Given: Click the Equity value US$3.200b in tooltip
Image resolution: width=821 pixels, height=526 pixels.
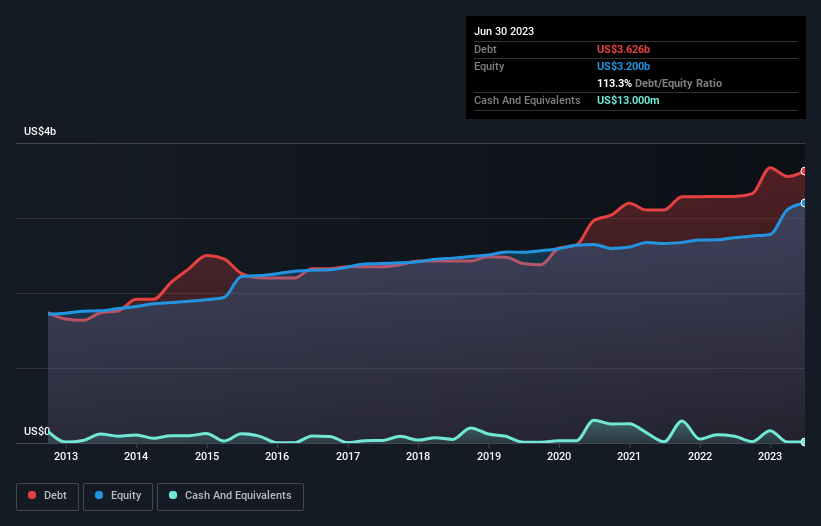Looking at the screenshot, I should (x=623, y=66).
